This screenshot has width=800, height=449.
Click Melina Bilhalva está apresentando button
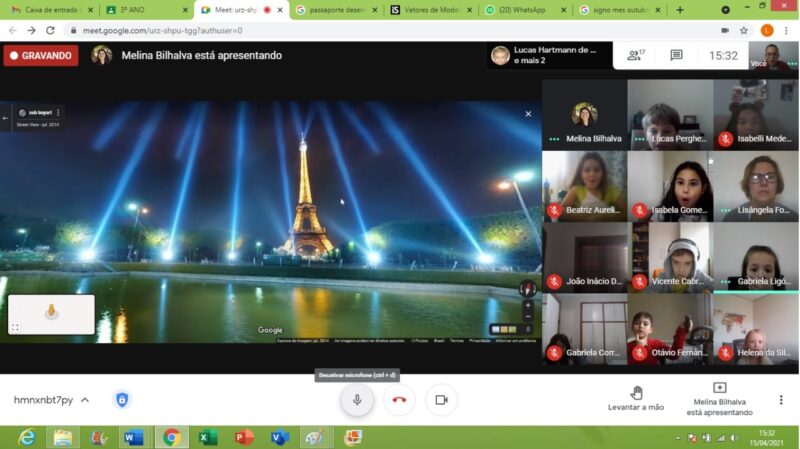pos(719,398)
